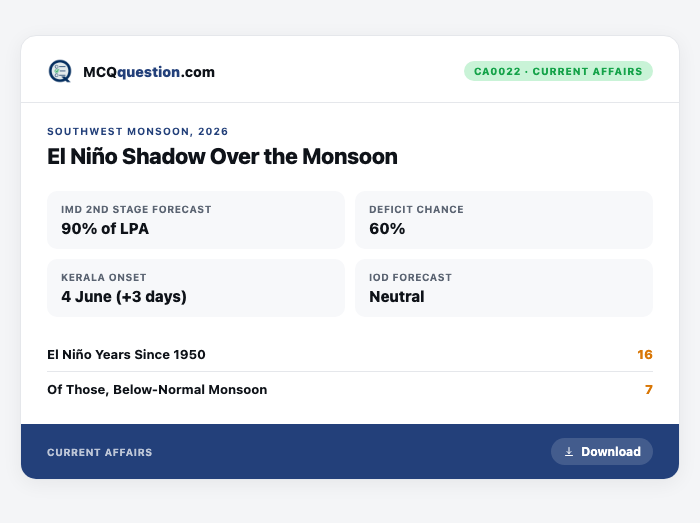The width and height of the screenshot is (700, 523).
Task: Click the Neutral forecast value
Action: 396,297
